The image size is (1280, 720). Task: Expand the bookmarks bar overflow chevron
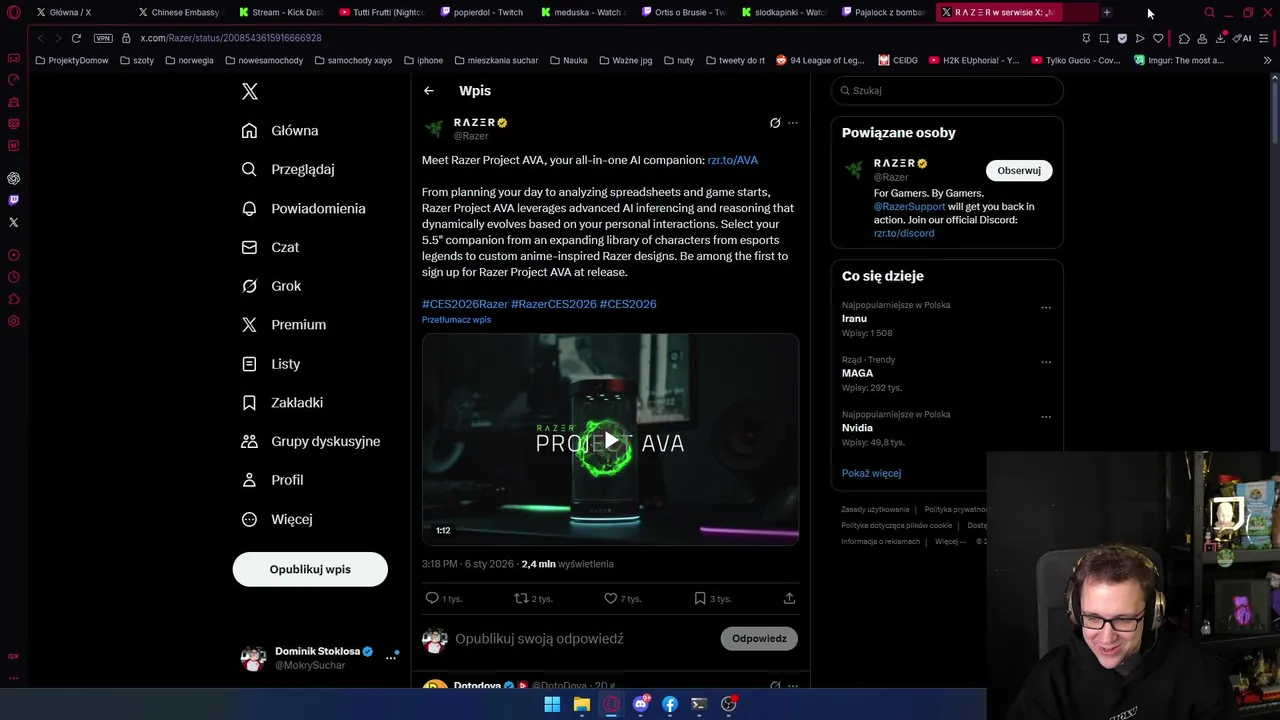1267,60
